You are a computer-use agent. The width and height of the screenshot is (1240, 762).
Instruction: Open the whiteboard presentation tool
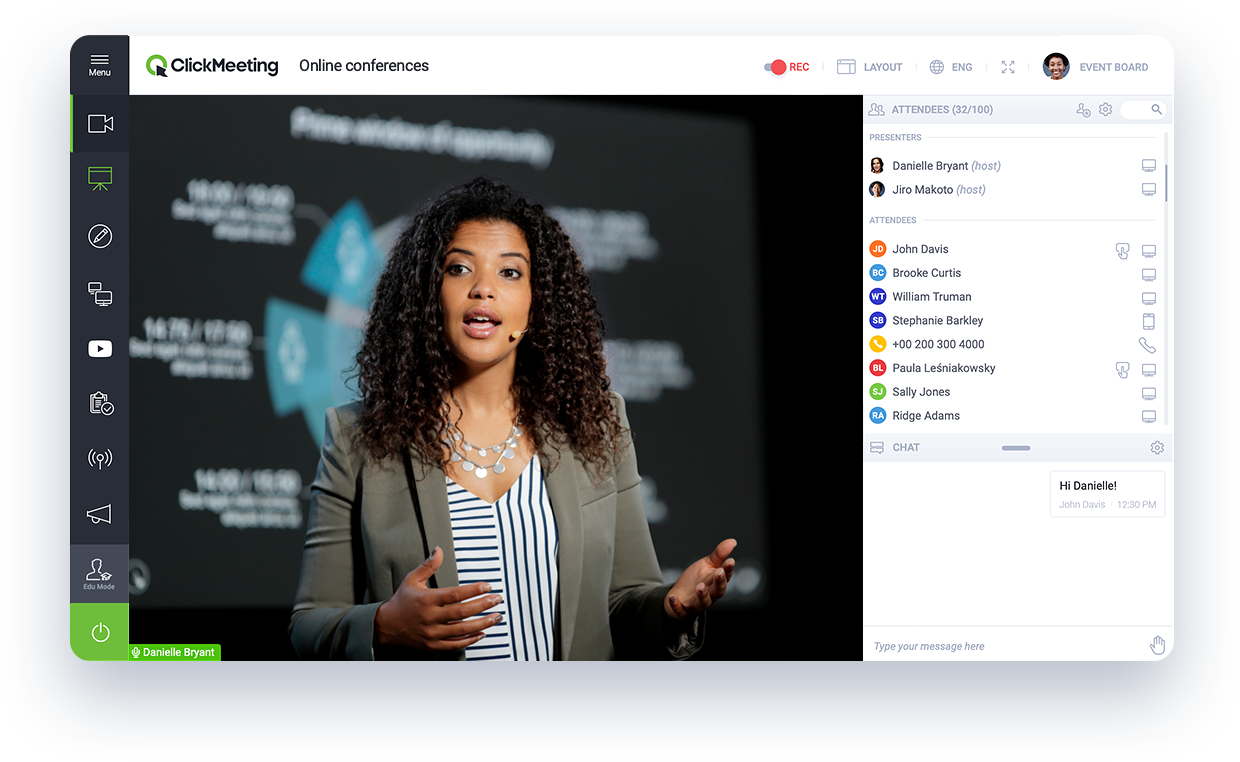pyautogui.click(x=99, y=178)
